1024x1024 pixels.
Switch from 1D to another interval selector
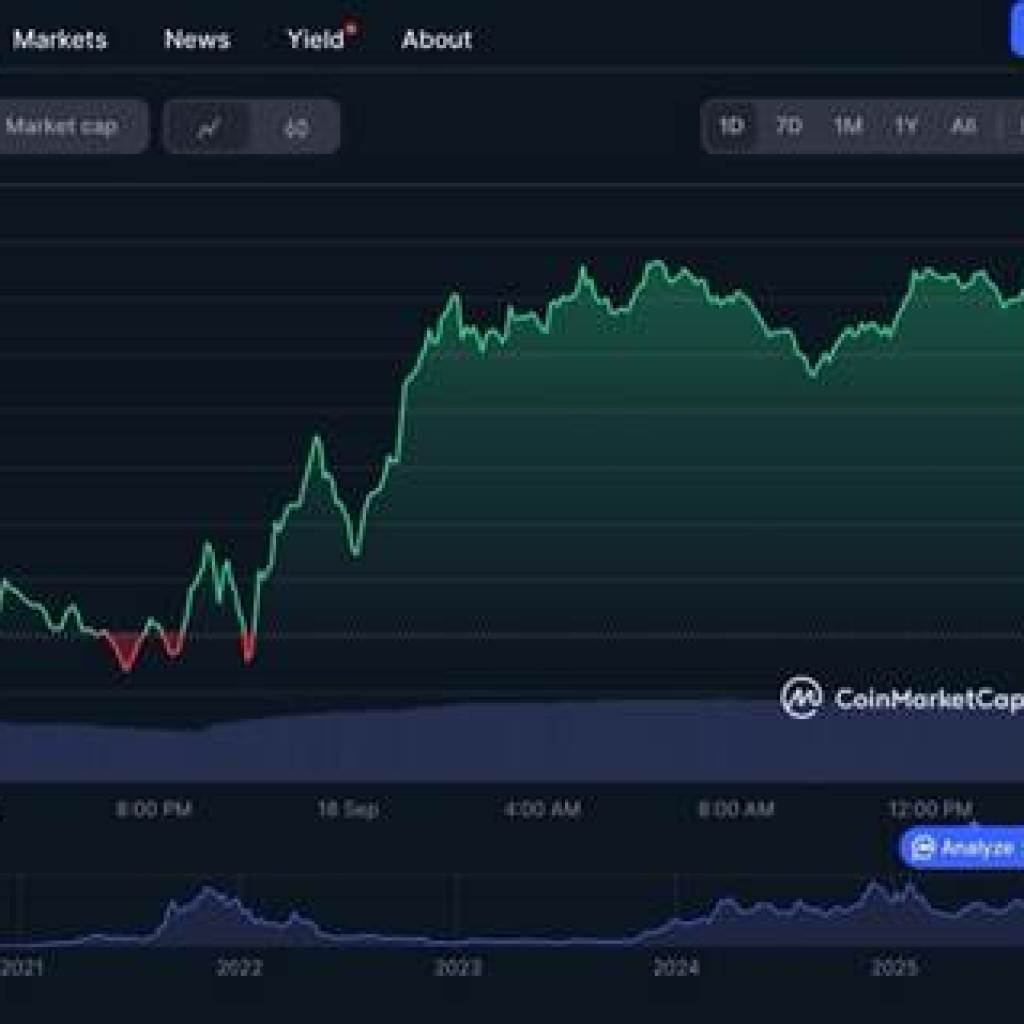731,127
